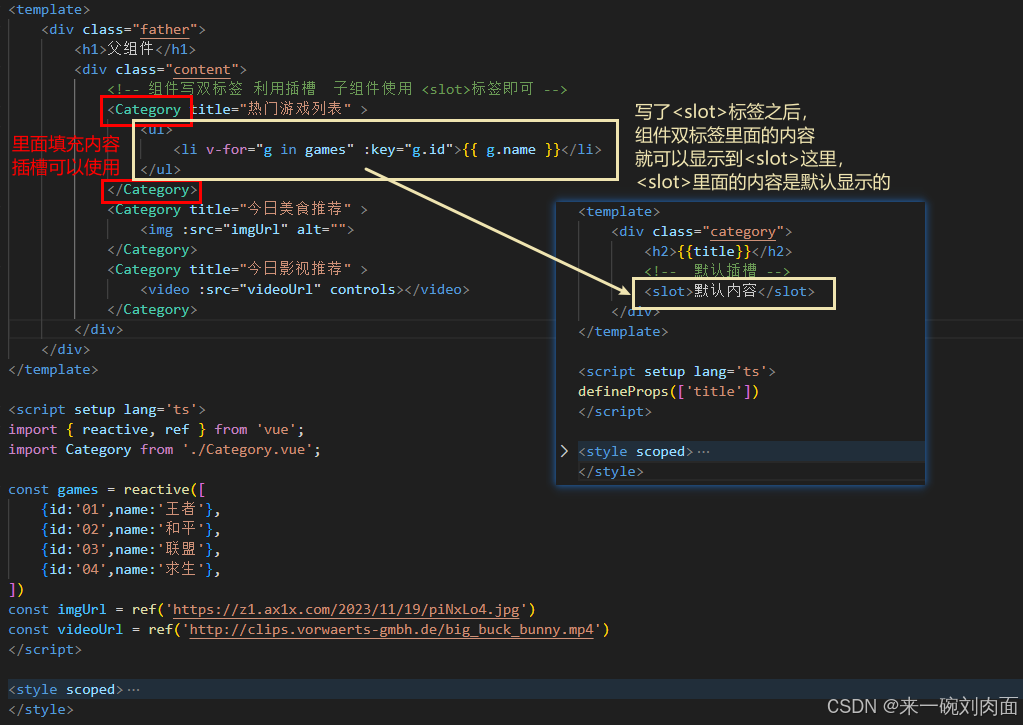Screen dimensions: 1023x725
Task: Open the big_buck_bunny.mp4 video URL
Action: click(391, 630)
